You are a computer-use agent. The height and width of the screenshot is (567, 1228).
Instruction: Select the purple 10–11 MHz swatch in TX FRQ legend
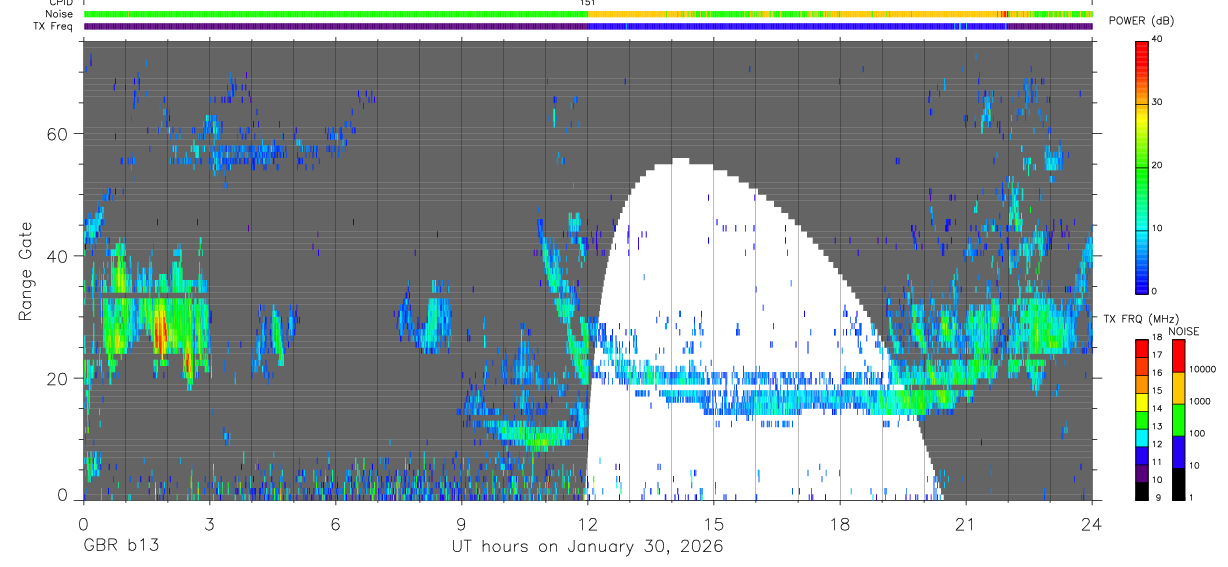pos(1144,472)
